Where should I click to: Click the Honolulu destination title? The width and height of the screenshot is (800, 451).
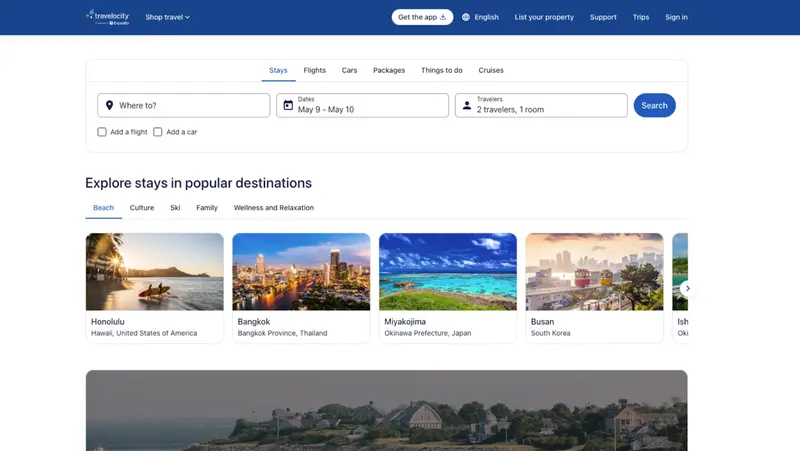(x=108, y=321)
